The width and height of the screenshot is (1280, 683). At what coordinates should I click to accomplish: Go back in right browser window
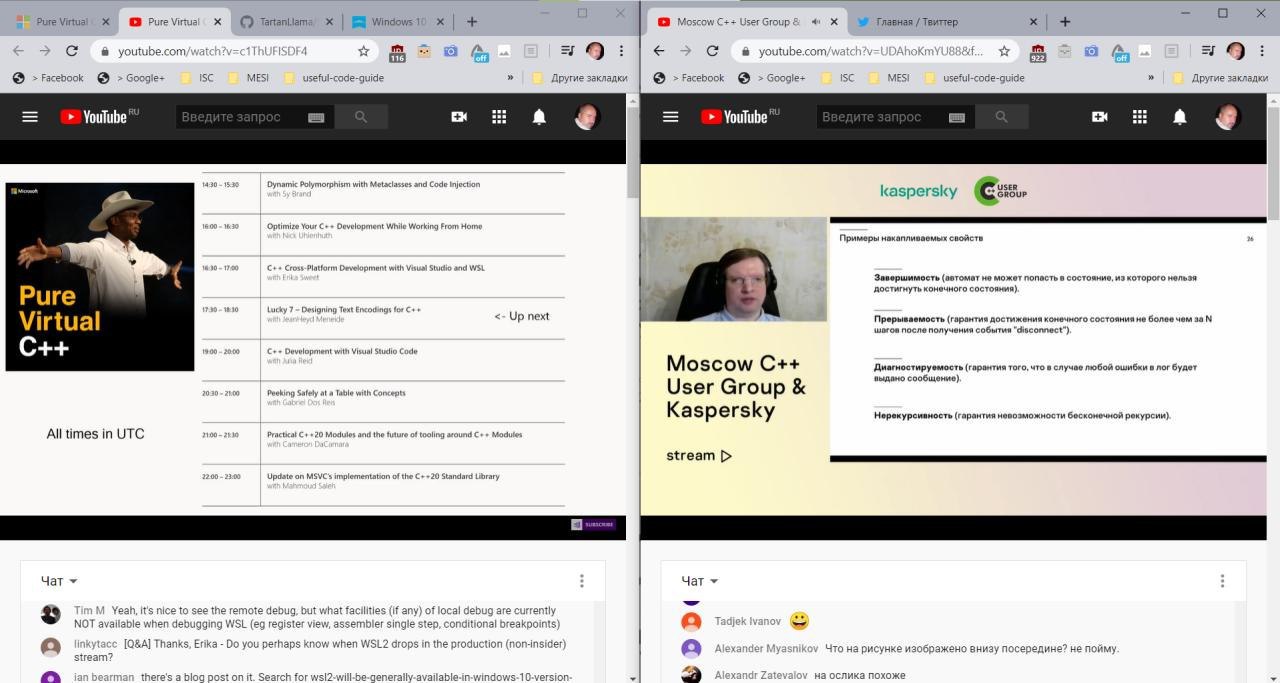658,51
